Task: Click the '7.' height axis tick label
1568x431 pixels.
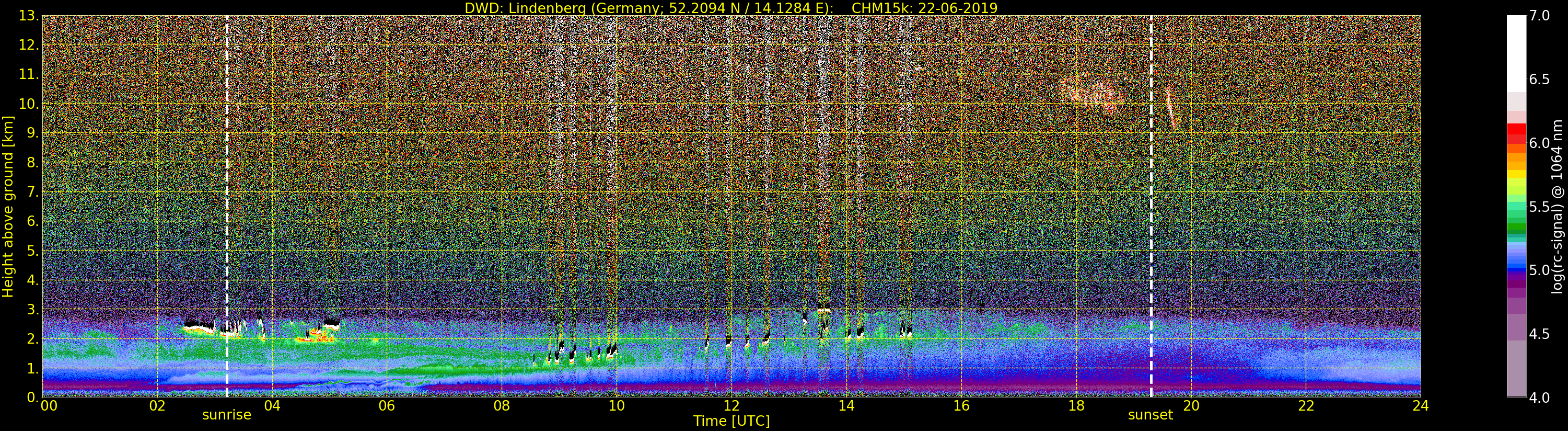Action: point(33,192)
